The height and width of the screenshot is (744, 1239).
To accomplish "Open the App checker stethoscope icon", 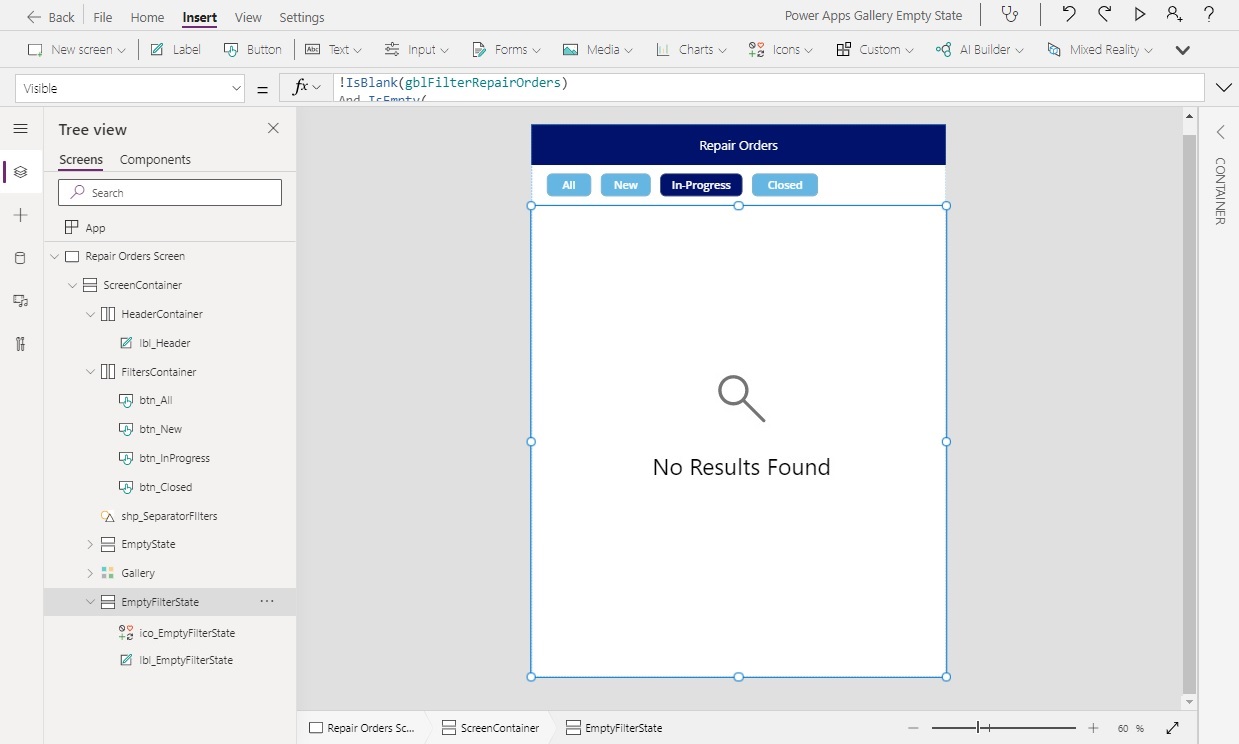I will tap(1010, 15).
